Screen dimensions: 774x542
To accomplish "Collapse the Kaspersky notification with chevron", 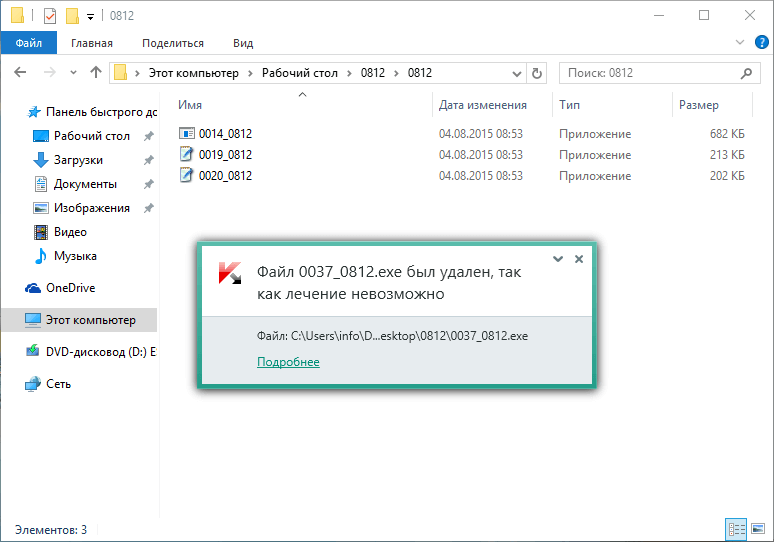I will click(558, 259).
